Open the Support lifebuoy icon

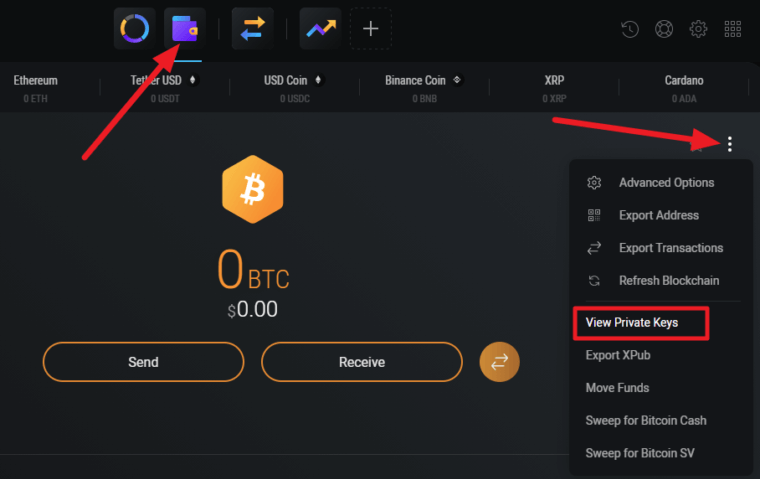(x=664, y=29)
